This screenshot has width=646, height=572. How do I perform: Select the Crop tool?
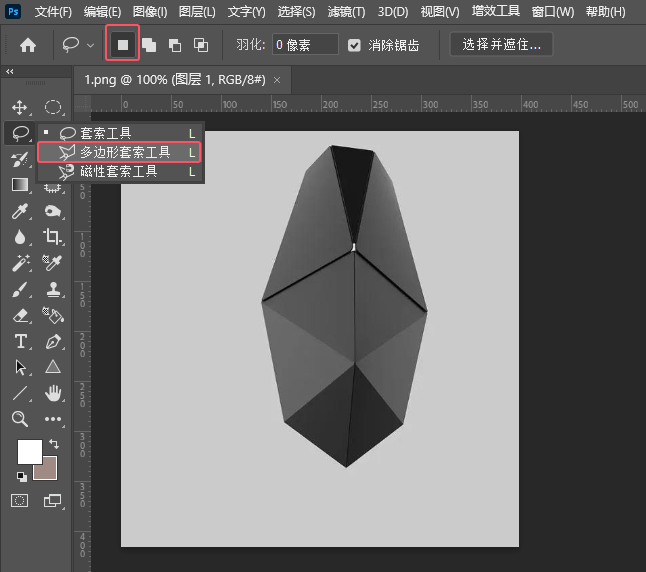53,237
